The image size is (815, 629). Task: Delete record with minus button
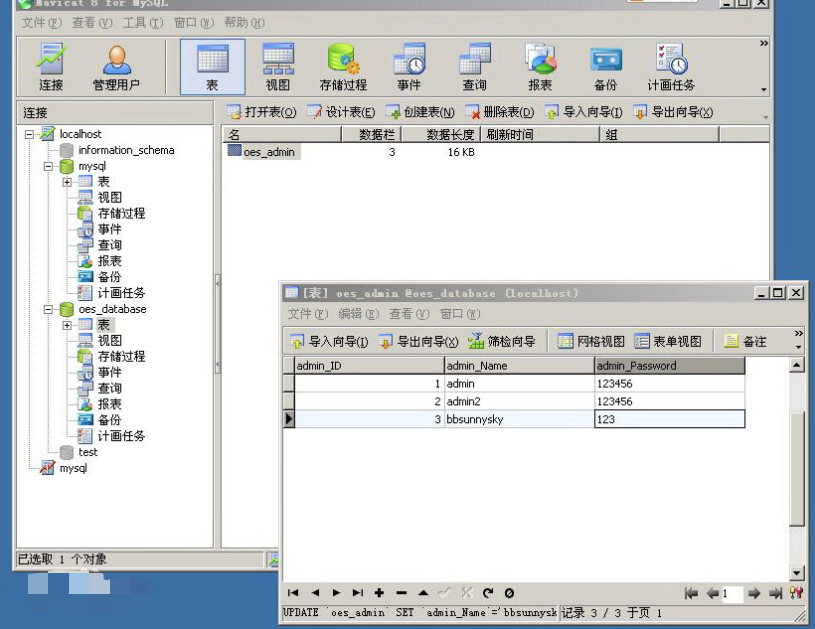401,593
